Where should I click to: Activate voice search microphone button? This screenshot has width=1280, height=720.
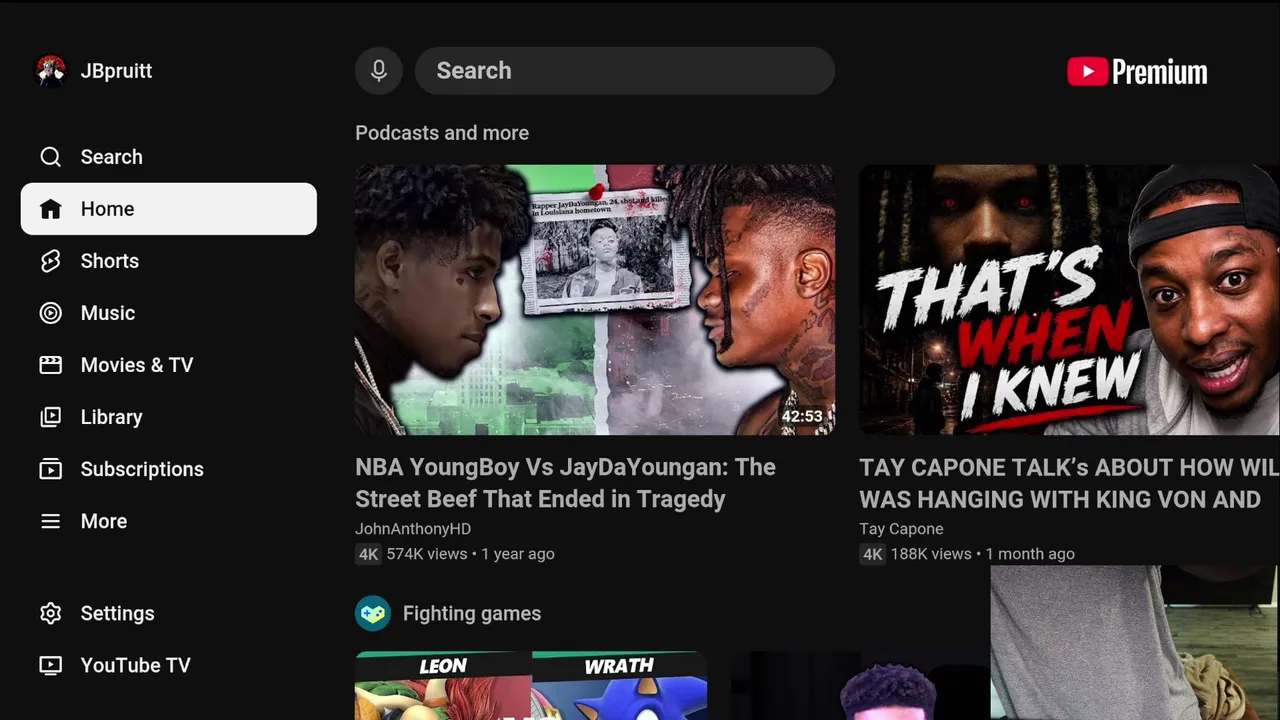(379, 71)
